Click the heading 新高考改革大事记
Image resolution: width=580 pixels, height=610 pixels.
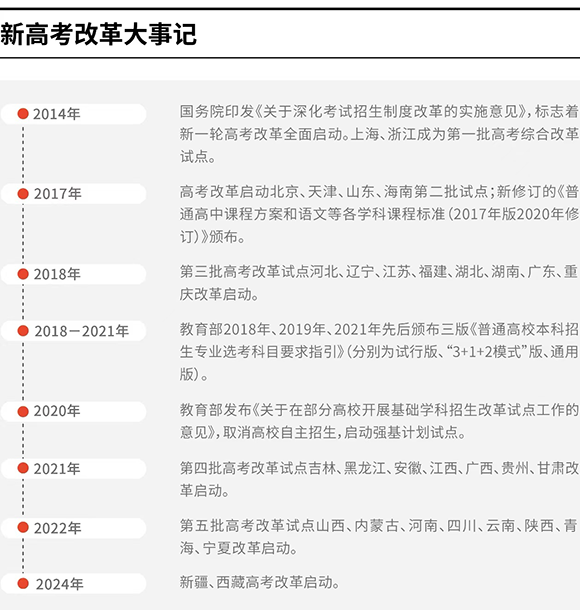[x=98, y=34]
